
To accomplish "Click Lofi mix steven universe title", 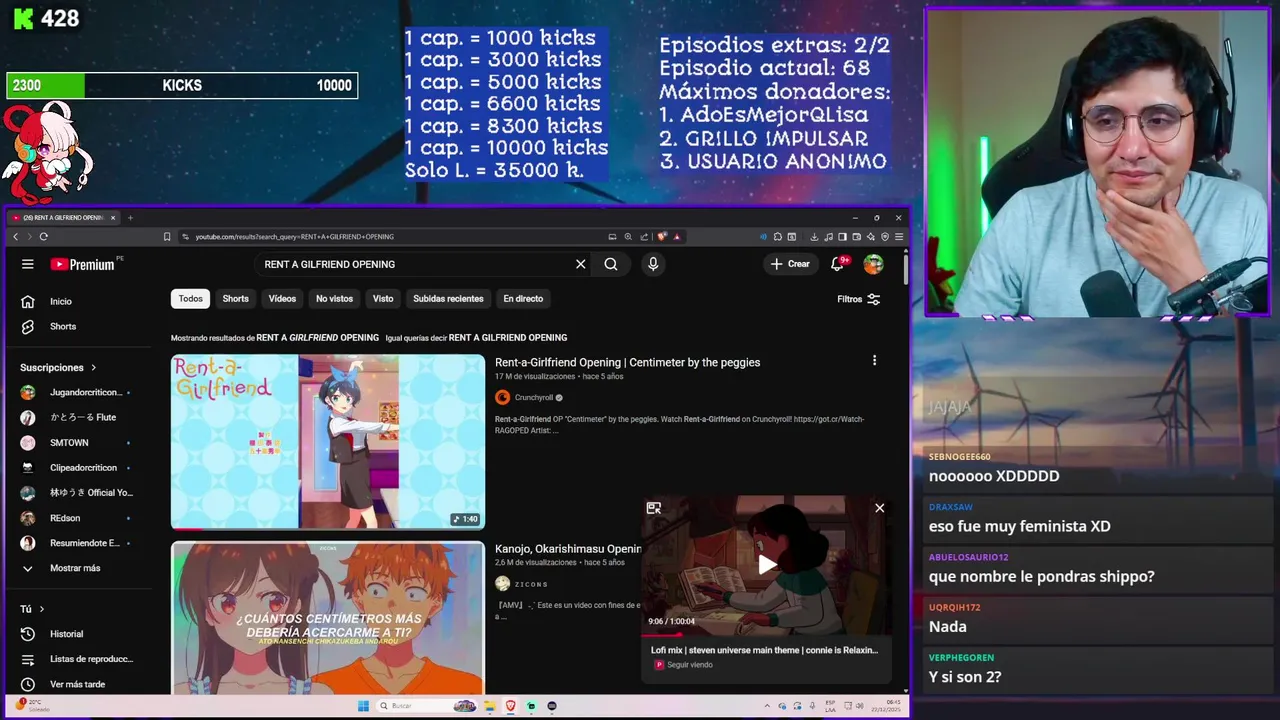I will tap(764, 650).
